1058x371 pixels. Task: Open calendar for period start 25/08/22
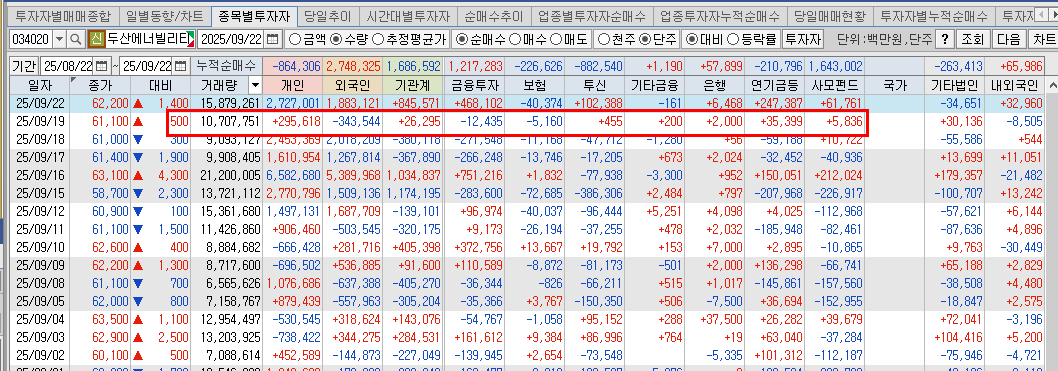point(102,66)
